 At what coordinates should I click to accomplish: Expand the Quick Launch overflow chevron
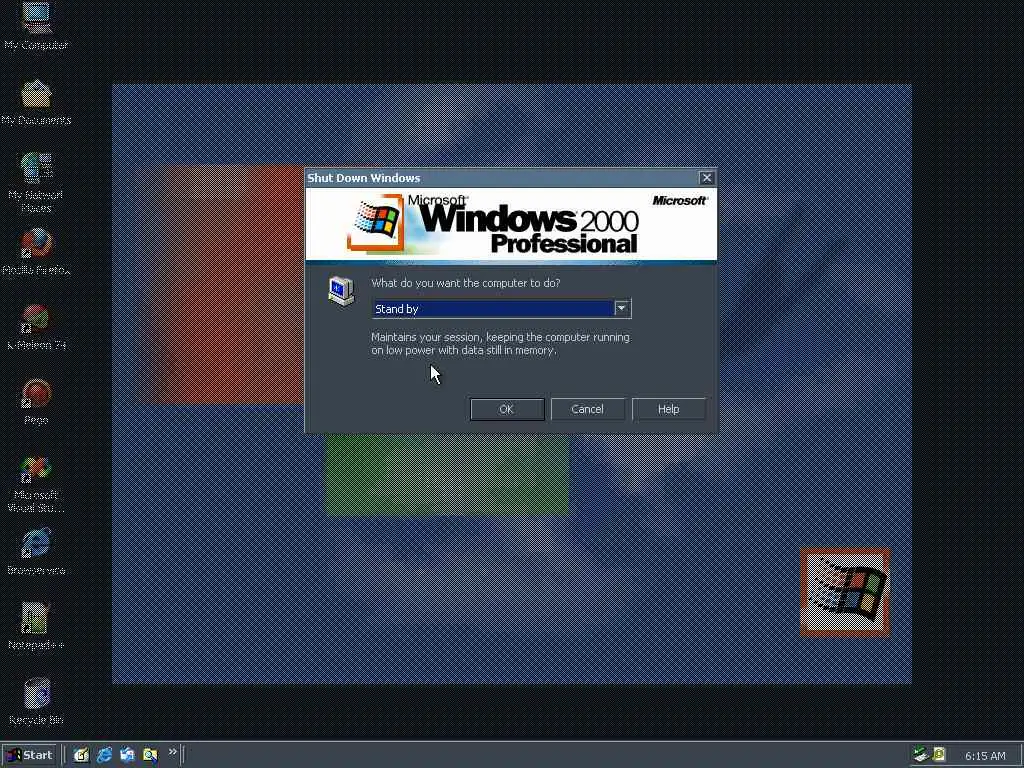pos(172,752)
